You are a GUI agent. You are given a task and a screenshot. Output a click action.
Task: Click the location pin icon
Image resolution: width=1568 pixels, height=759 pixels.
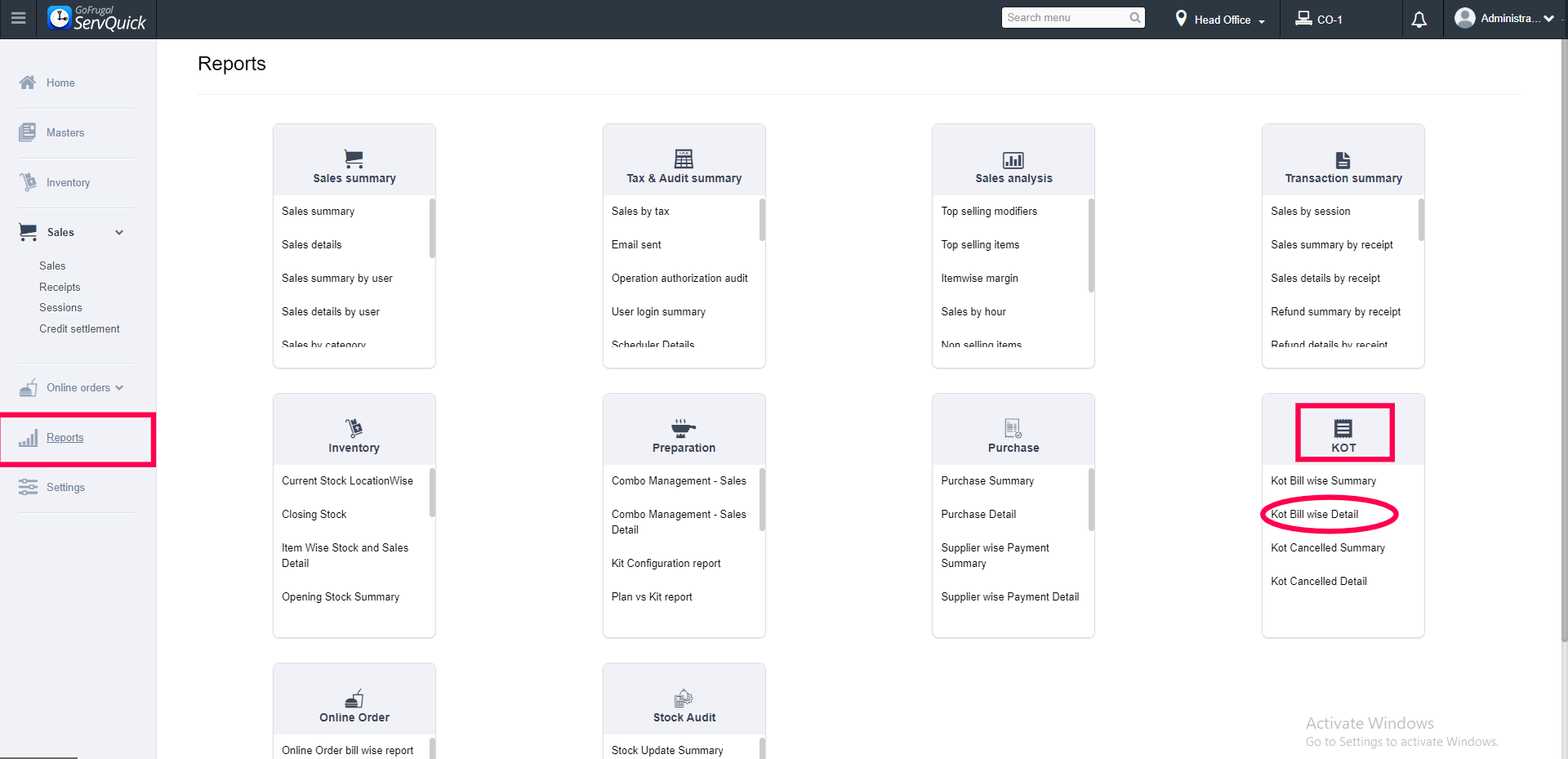pos(1181,18)
